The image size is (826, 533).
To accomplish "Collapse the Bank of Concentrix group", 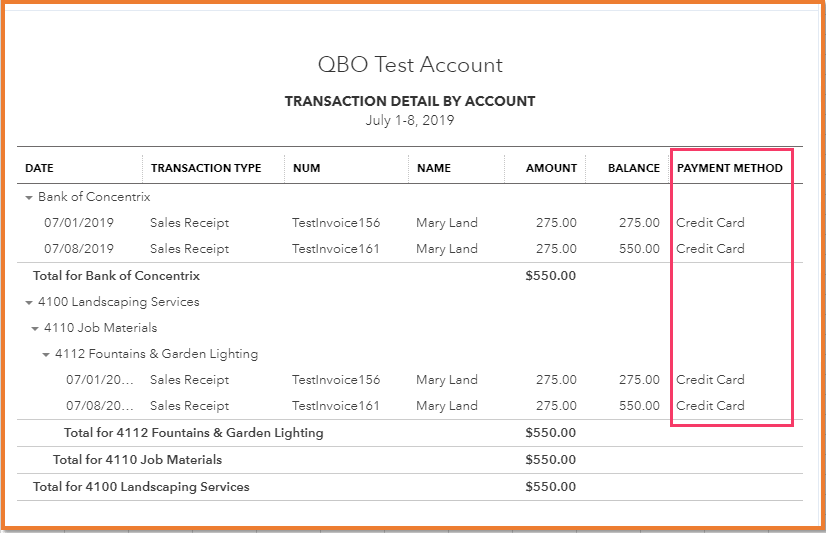I will pyautogui.click(x=29, y=198).
